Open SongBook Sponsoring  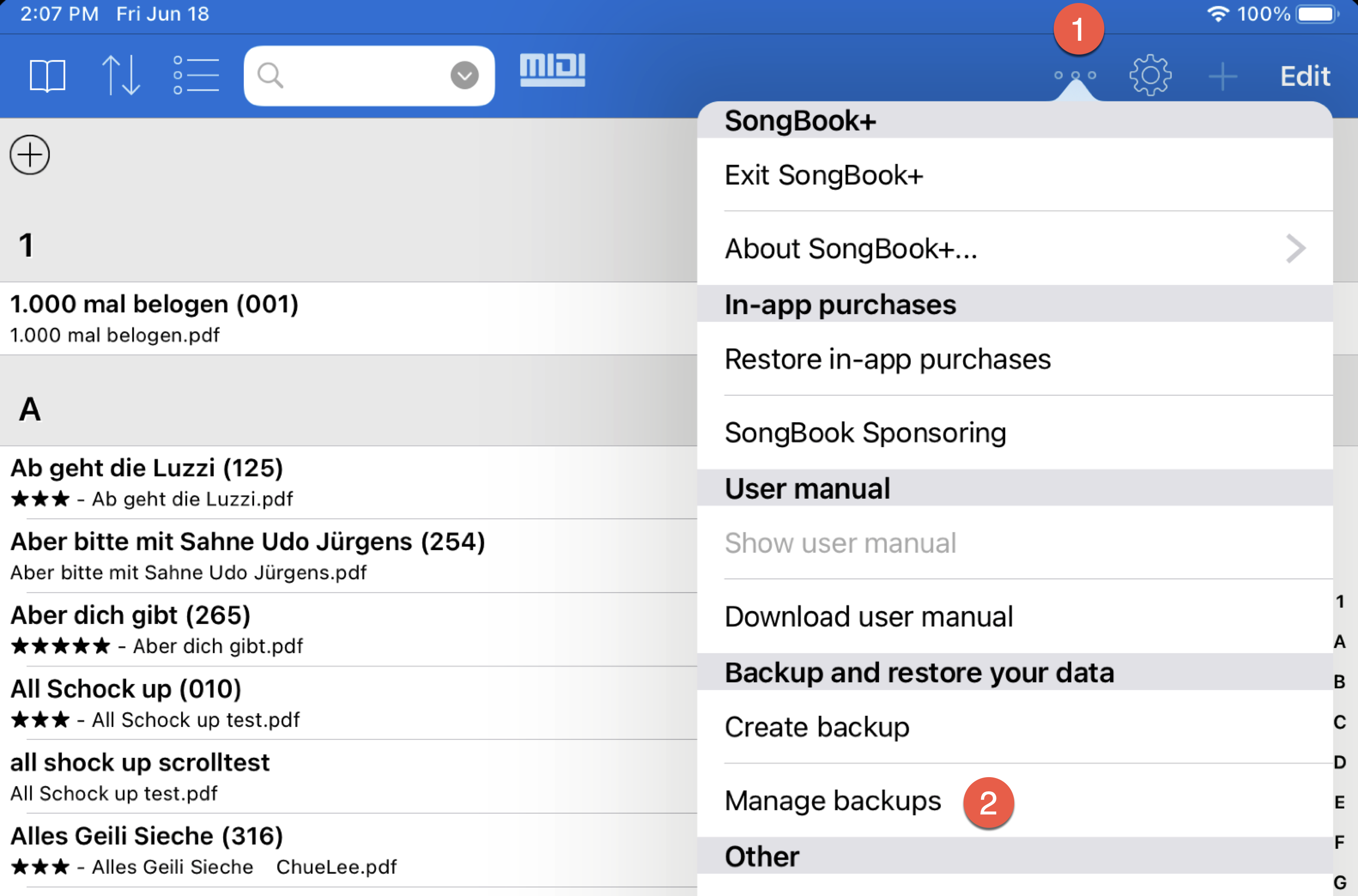coord(865,433)
